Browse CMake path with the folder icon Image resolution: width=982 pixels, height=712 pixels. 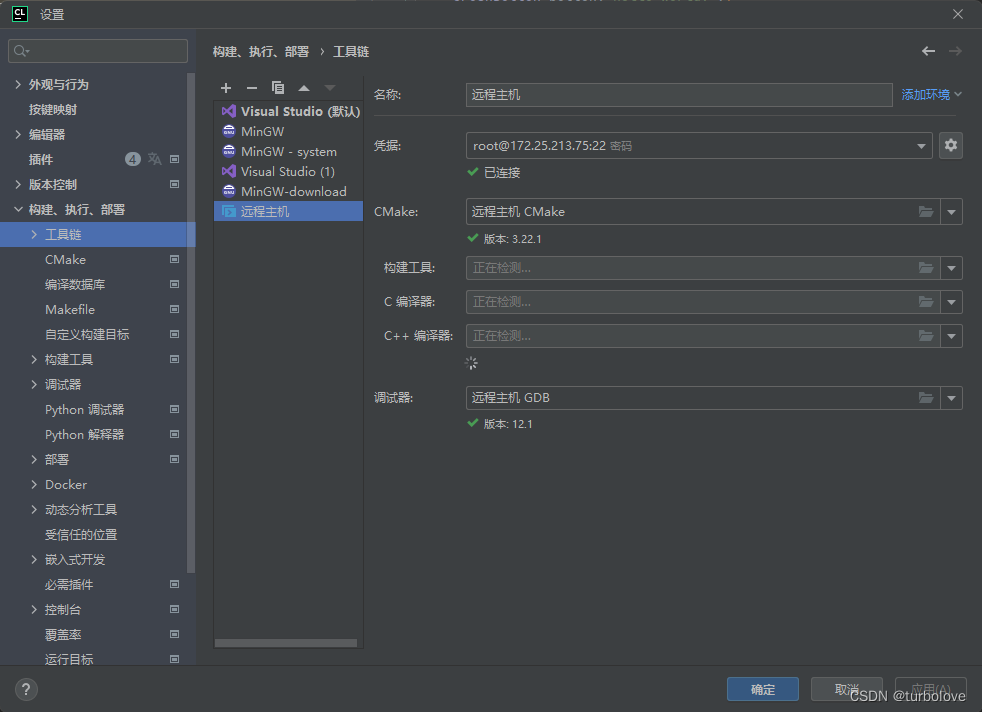(925, 211)
